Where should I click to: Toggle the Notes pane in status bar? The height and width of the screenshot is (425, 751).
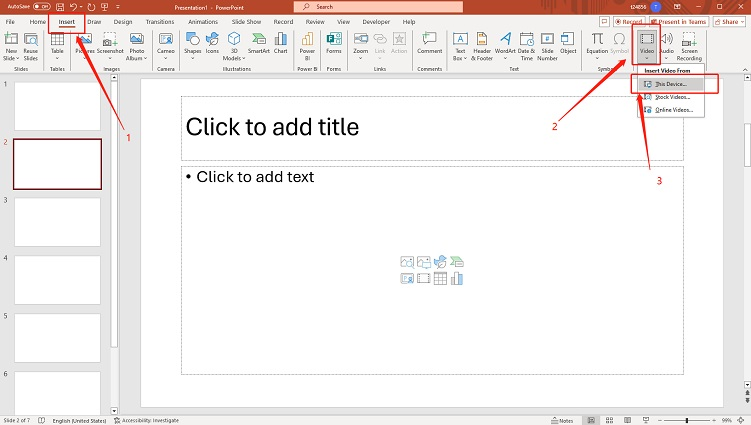(562, 420)
